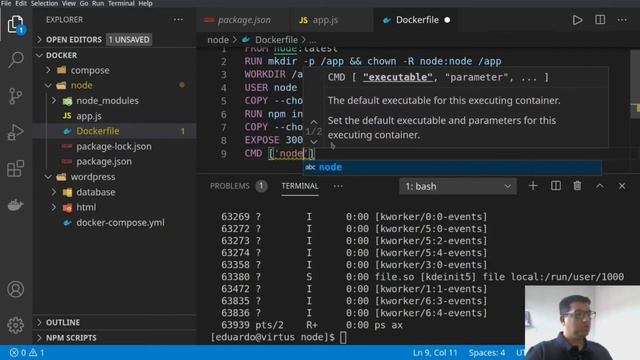Open the File menu
The image size is (640, 360).
click(6, 3)
